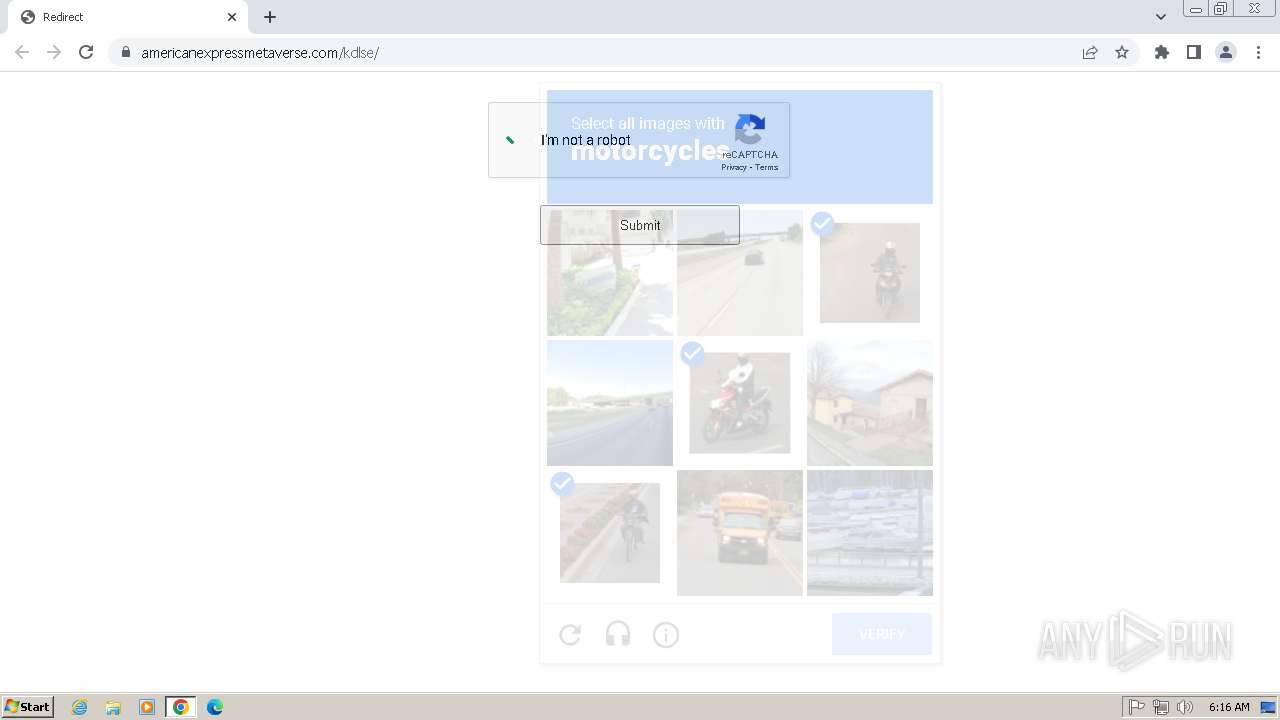Refresh the captcha challenge

click(570, 634)
